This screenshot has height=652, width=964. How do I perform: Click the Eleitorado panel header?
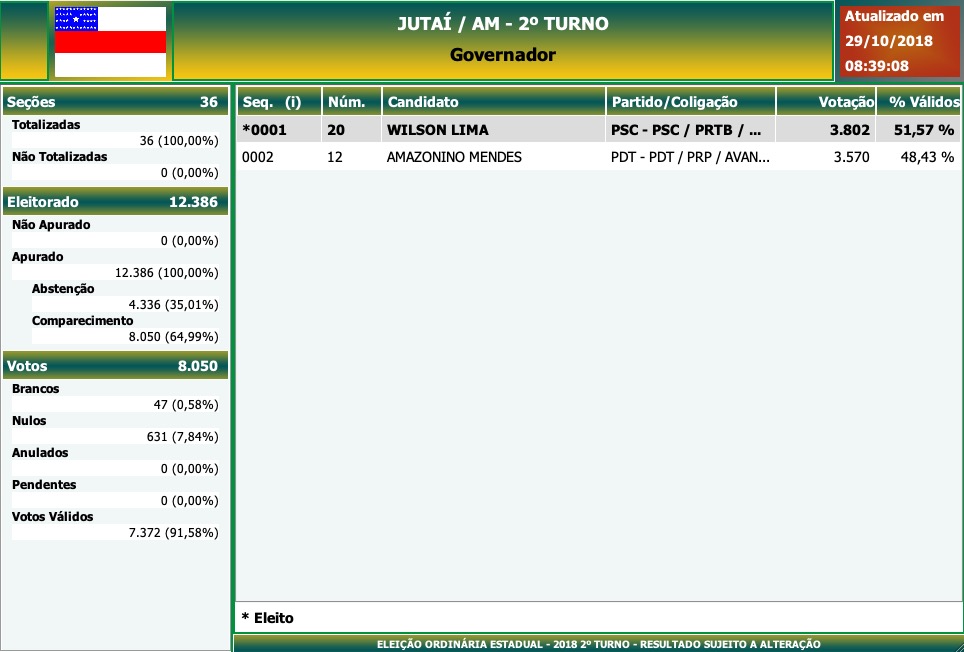pos(115,202)
